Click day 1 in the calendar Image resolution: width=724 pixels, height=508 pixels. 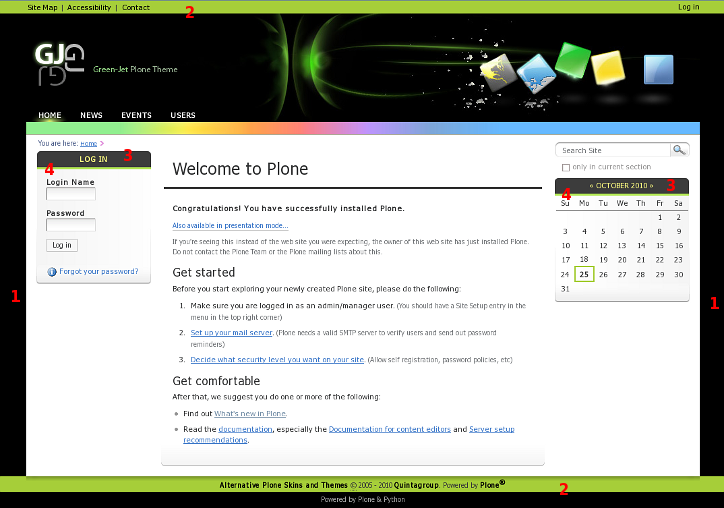tap(660, 218)
